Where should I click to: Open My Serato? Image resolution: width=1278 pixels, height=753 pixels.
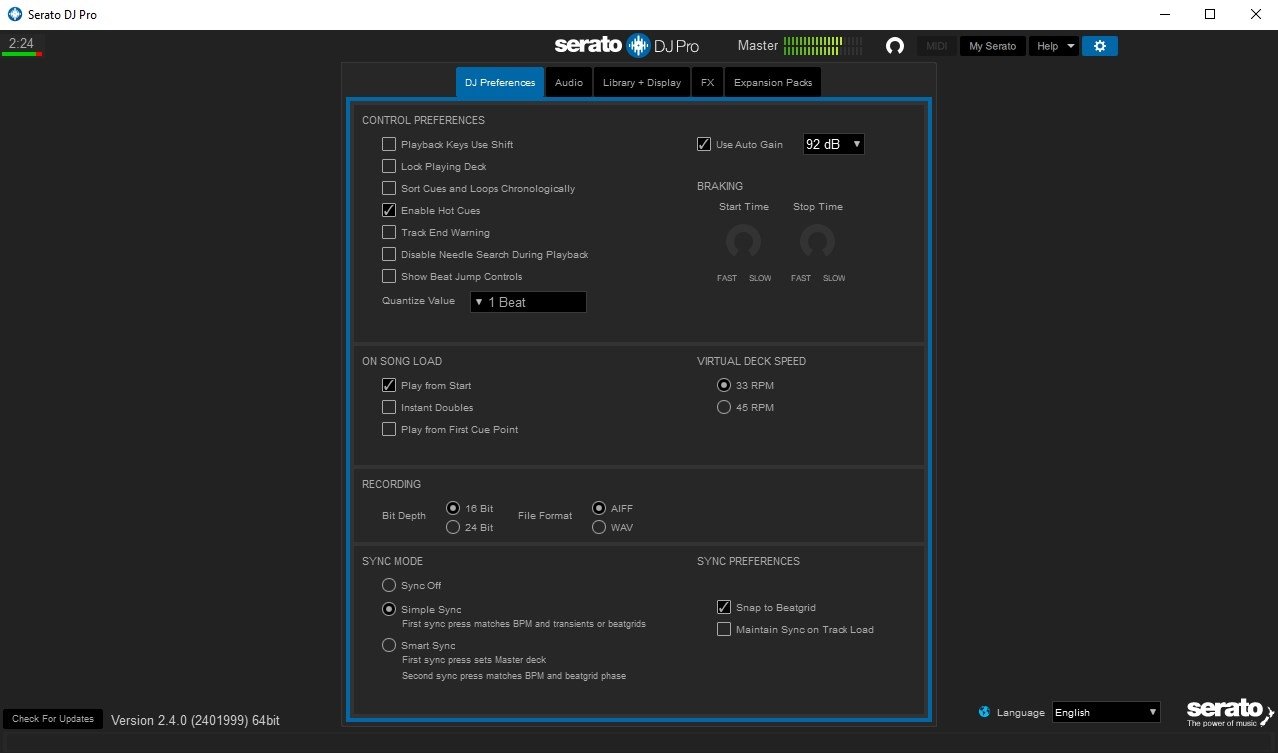992,46
